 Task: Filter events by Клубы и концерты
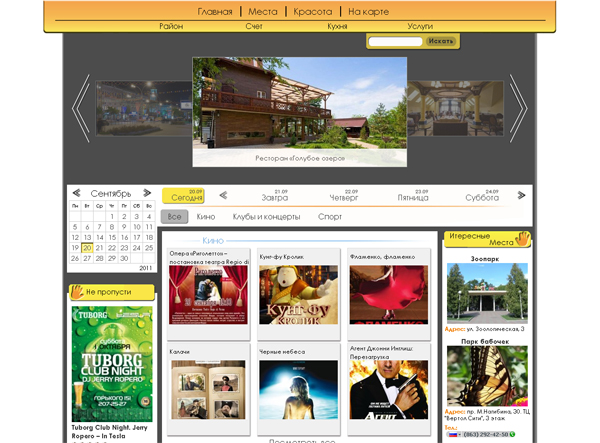[x=266, y=217]
